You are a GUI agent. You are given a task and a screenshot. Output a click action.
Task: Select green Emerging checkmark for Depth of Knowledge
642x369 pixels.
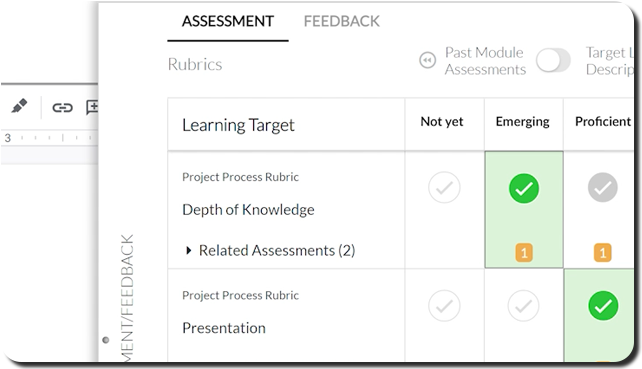click(x=524, y=188)
